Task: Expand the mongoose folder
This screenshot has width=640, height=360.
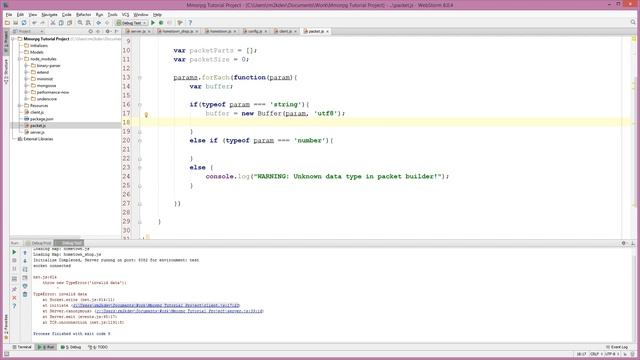Action: coord(27,86)
